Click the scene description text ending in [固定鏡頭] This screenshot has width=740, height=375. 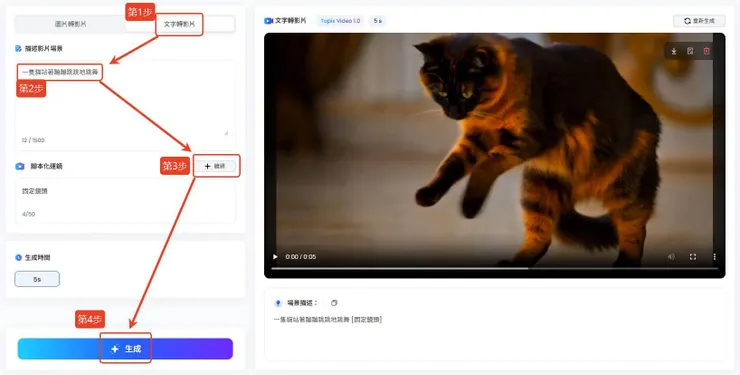(328, 320)
